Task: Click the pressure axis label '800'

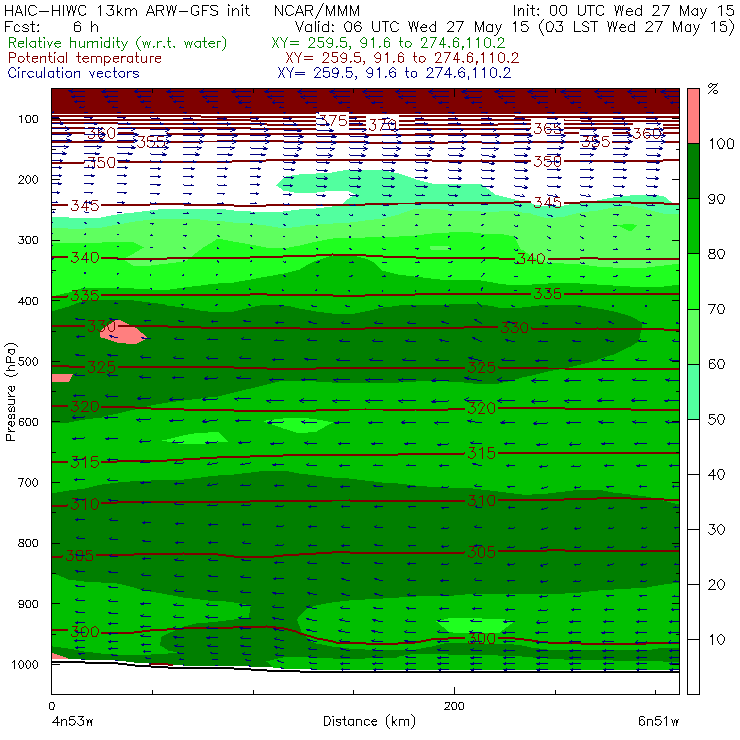Action: coord(28,543)
